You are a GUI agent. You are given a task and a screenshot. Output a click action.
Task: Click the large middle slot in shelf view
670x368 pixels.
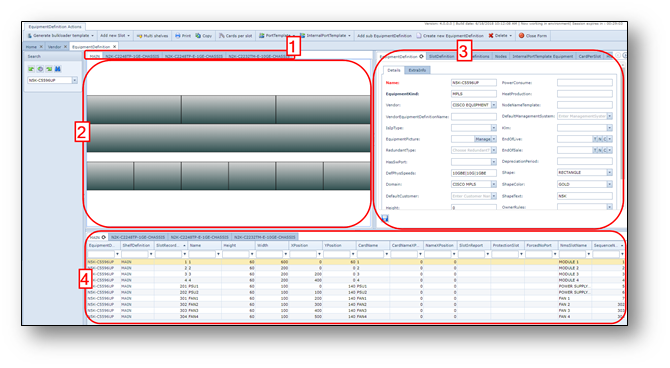[229, 138]
